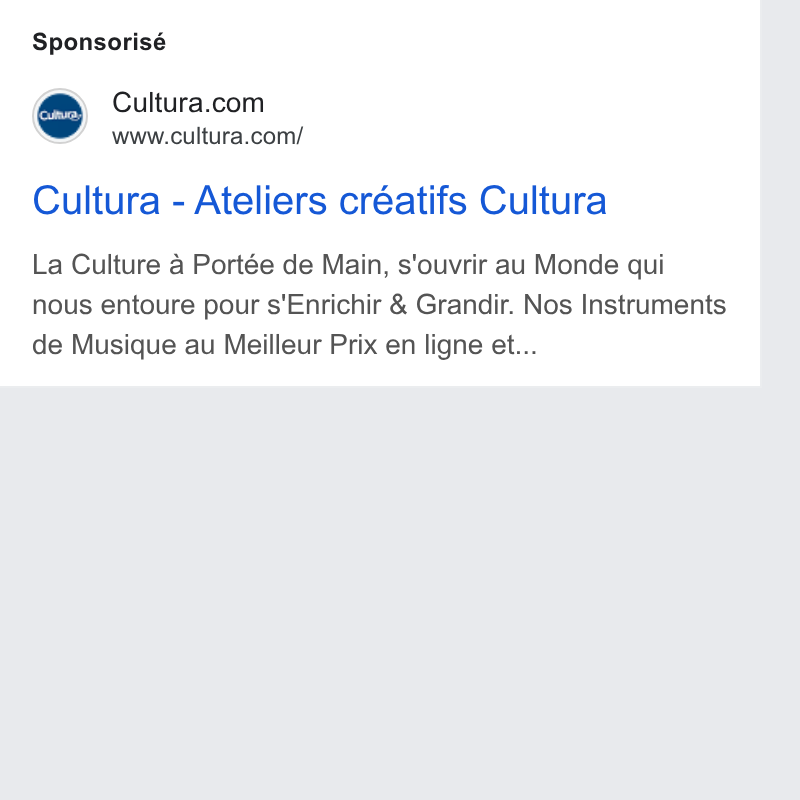The width and height of the screenshot is (800, 800).
Task: Click the ad description starting La Culture
Action: click(379, 305)
